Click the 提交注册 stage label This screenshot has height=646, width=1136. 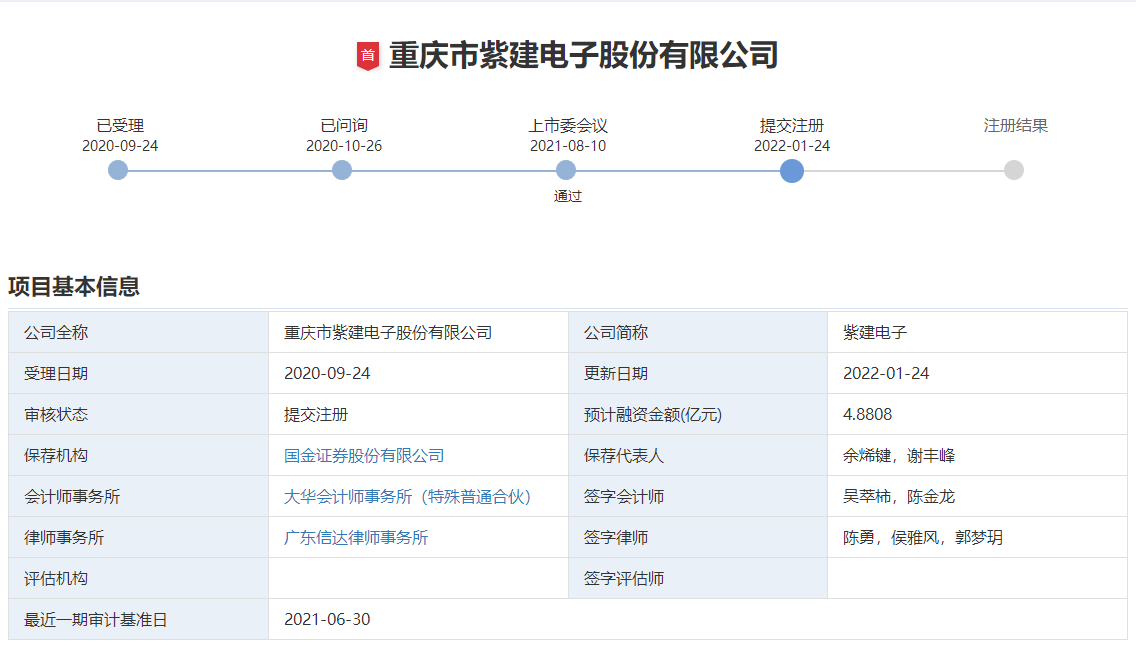click(790, 126)
